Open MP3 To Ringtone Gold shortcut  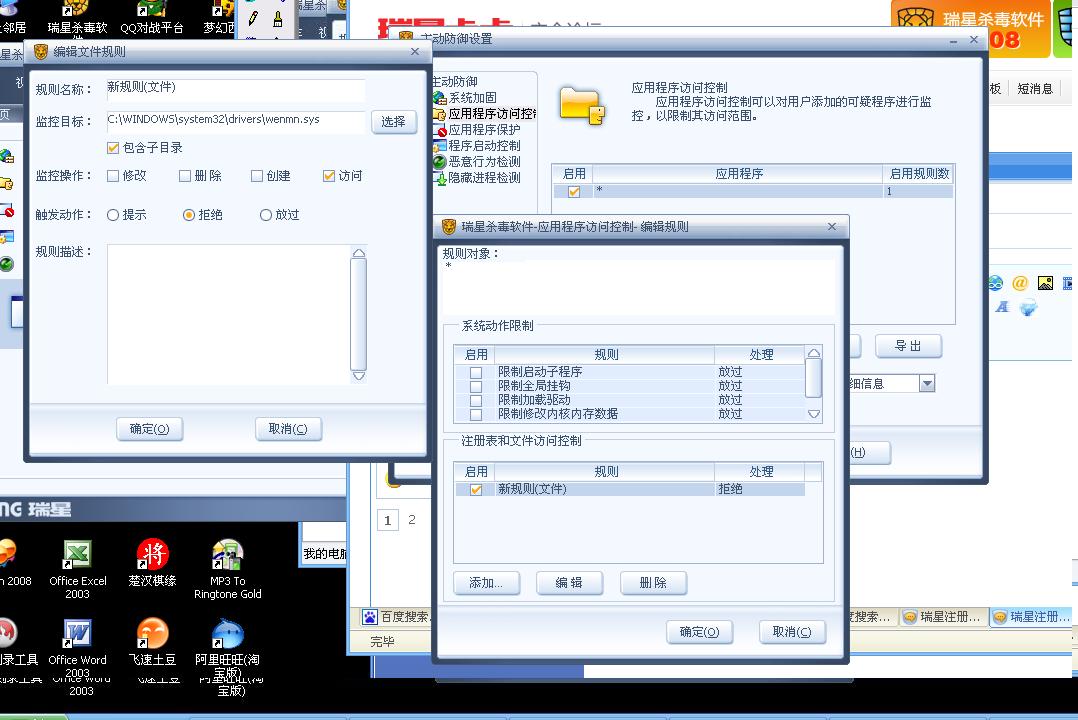tap(228, 569)
